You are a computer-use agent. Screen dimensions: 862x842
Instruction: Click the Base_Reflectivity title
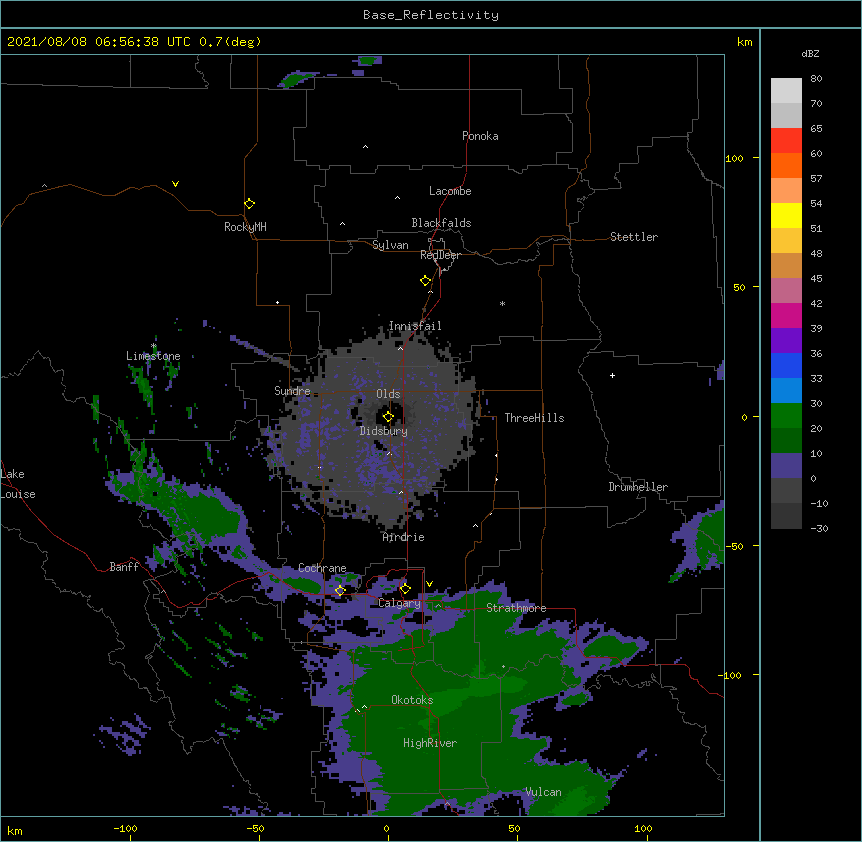(431, 15)
